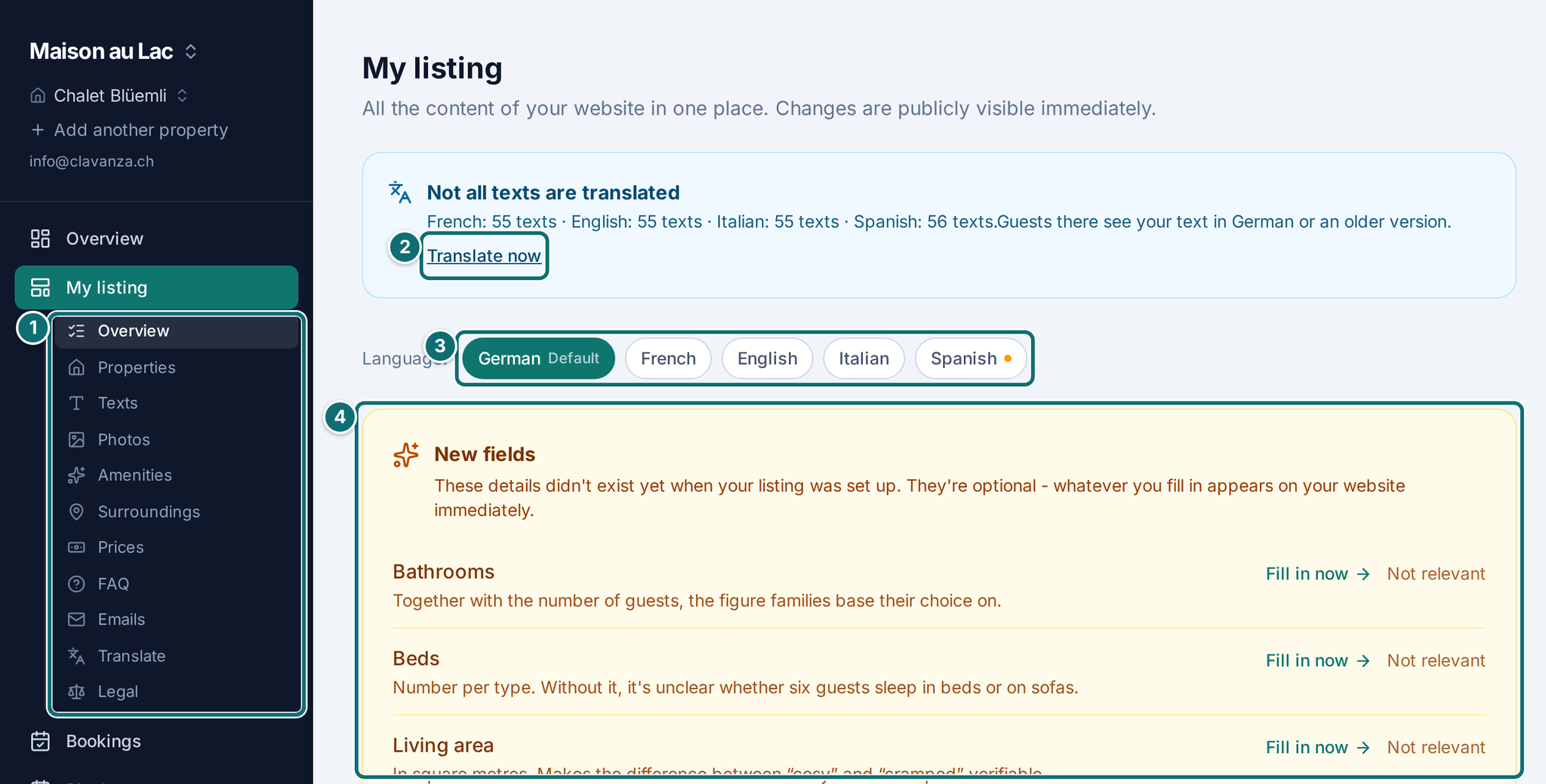Open the Amenities section

[x=177, y=475]
